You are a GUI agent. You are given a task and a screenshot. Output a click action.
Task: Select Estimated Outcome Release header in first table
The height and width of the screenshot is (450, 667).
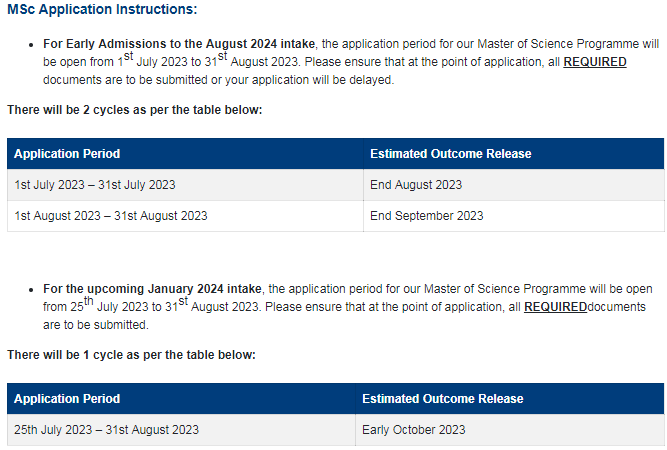click(450, 154)
